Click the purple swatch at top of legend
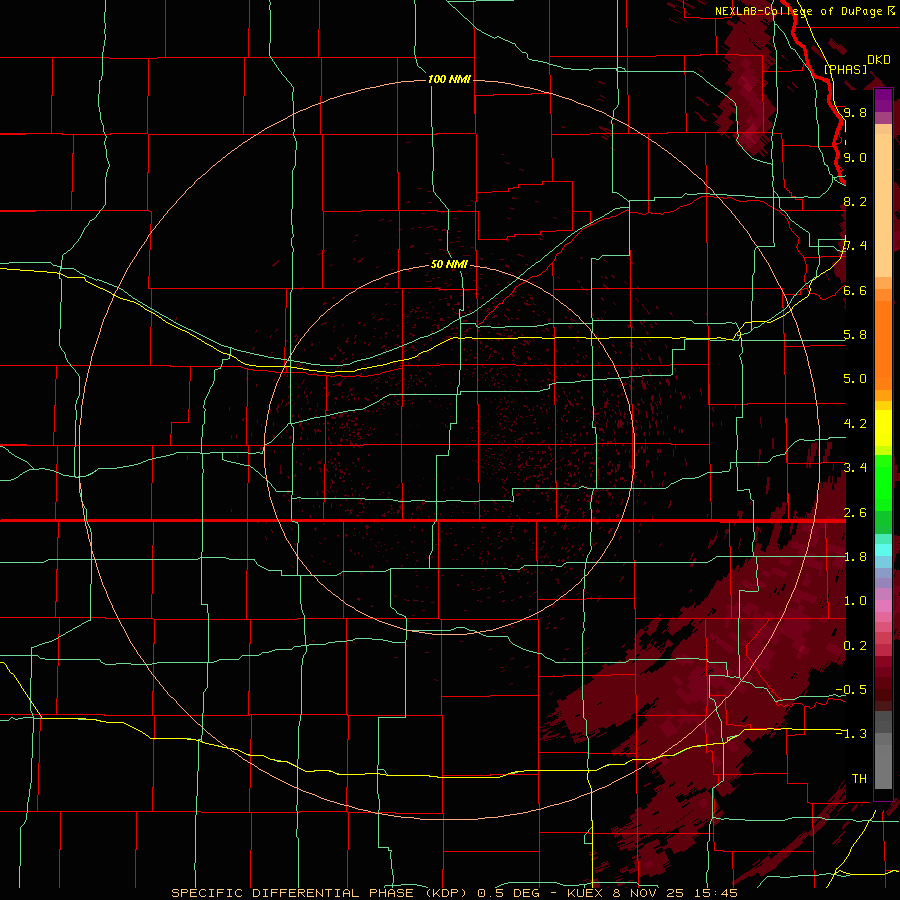 click(x=883, y=100)
